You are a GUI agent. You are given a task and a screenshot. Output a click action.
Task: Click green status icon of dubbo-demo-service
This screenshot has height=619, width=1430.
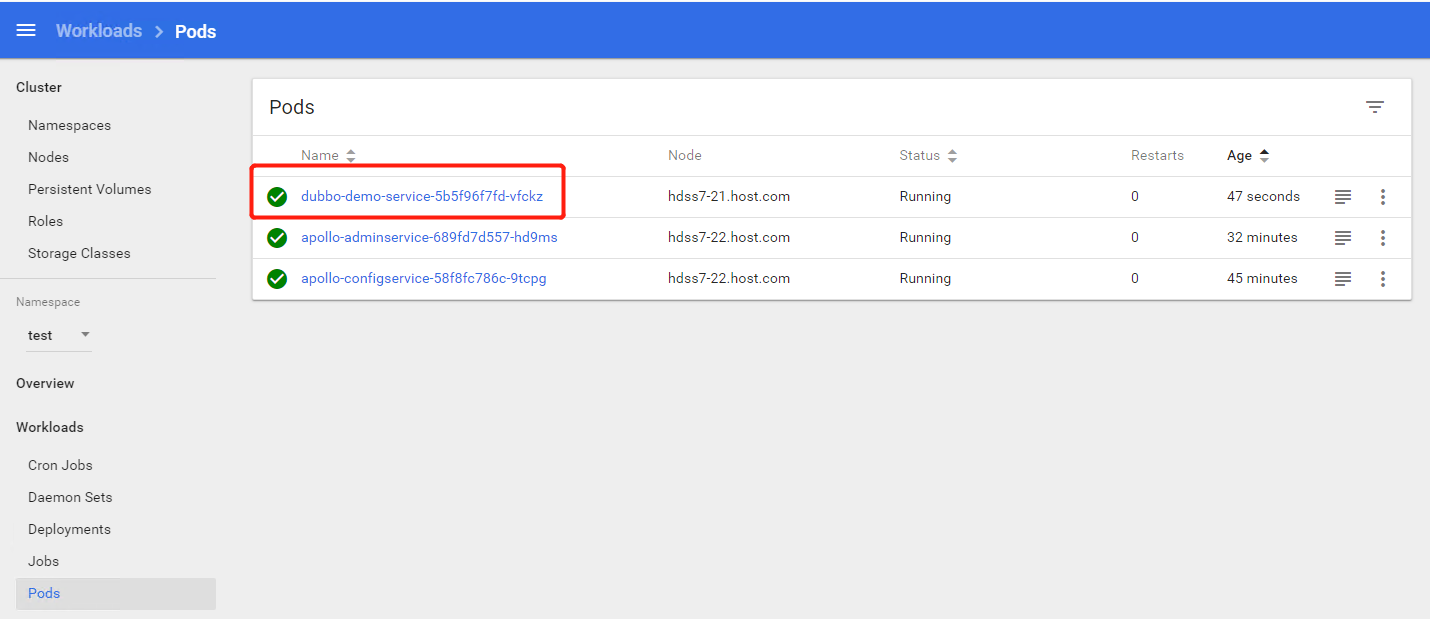click(x=277, y=197)
